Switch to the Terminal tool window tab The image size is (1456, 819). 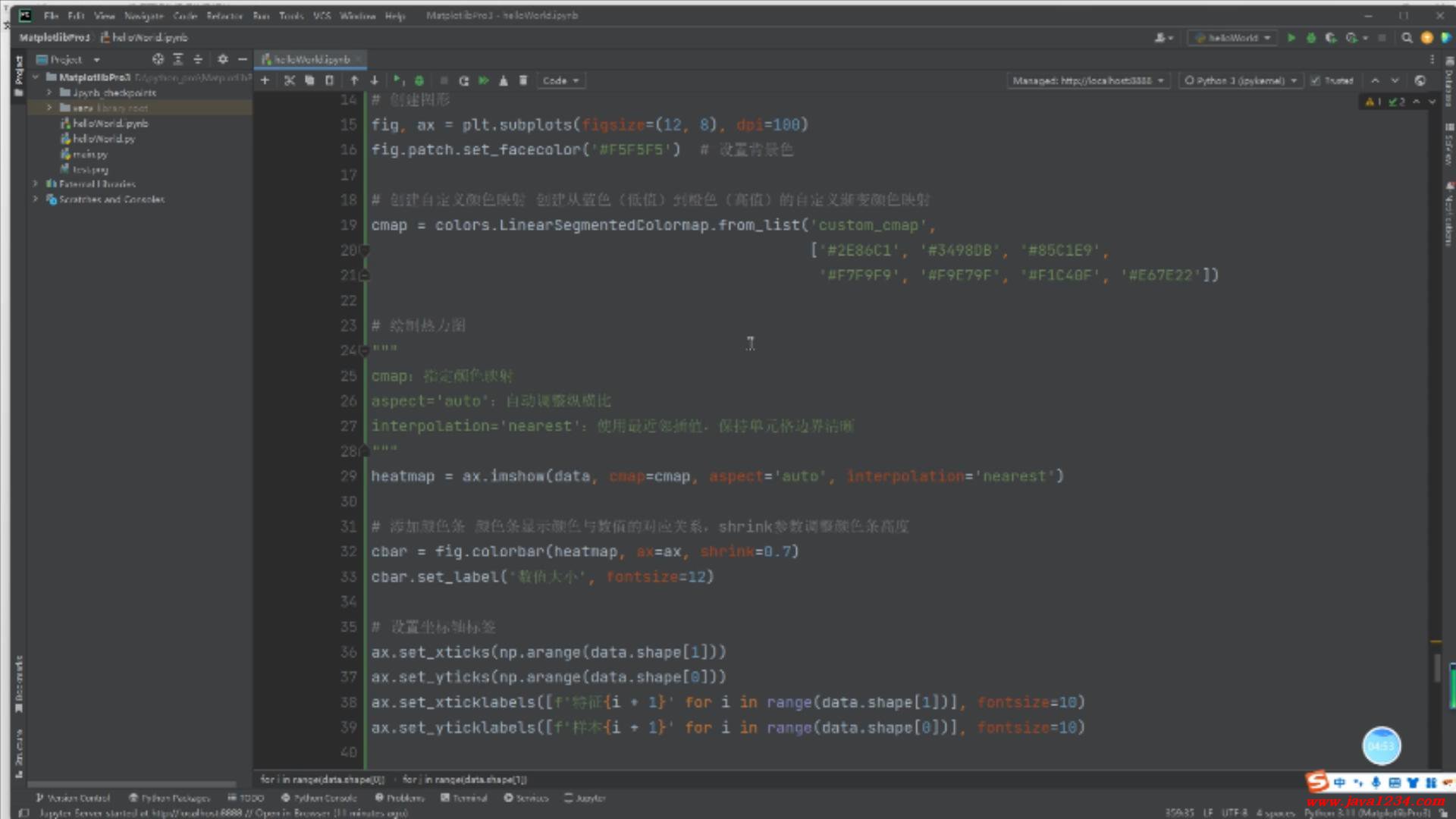(464, 798)
